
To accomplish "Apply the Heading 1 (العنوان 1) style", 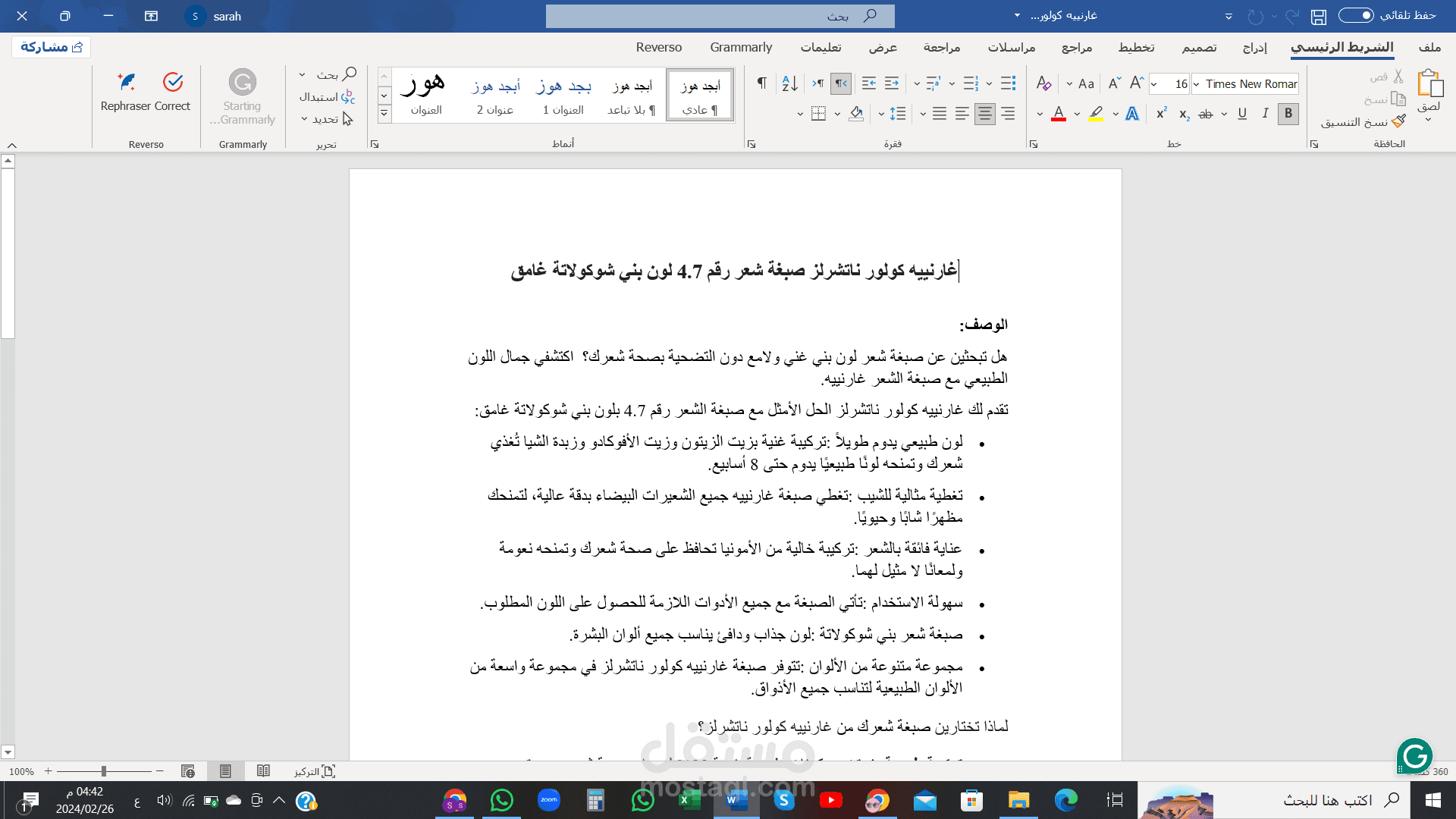I will pyautogui.click(x=563, y=95).
